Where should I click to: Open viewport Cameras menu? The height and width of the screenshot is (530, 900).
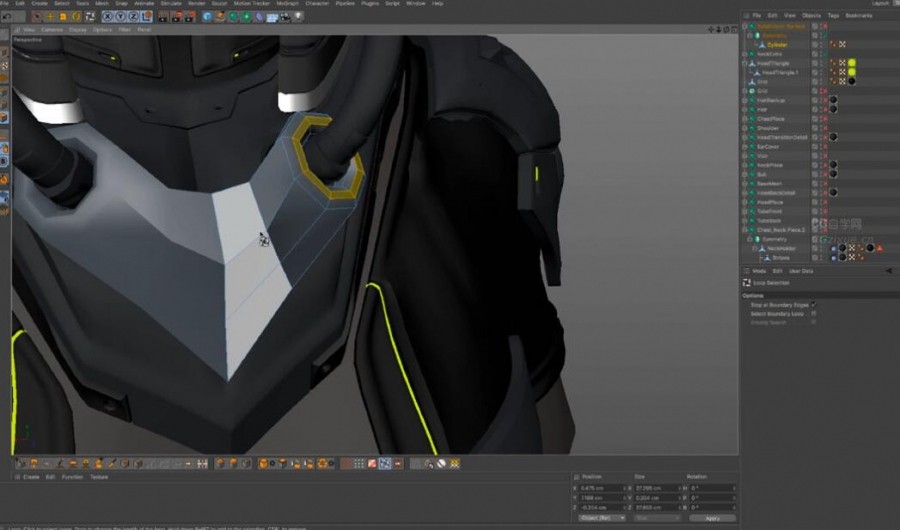(x=52, y=30)
